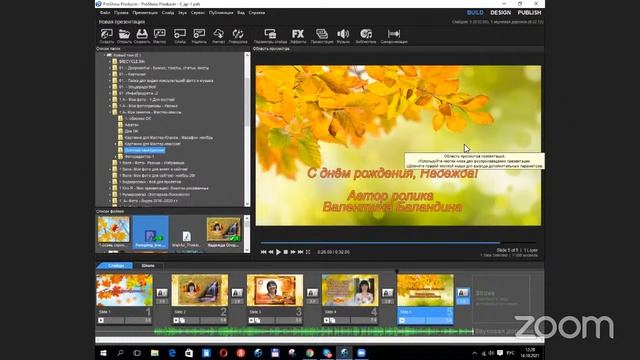This screenshot has height=360, width=640.
Task: Open the Звук menu
Action: pyautogui.click(x=182, y=13)
